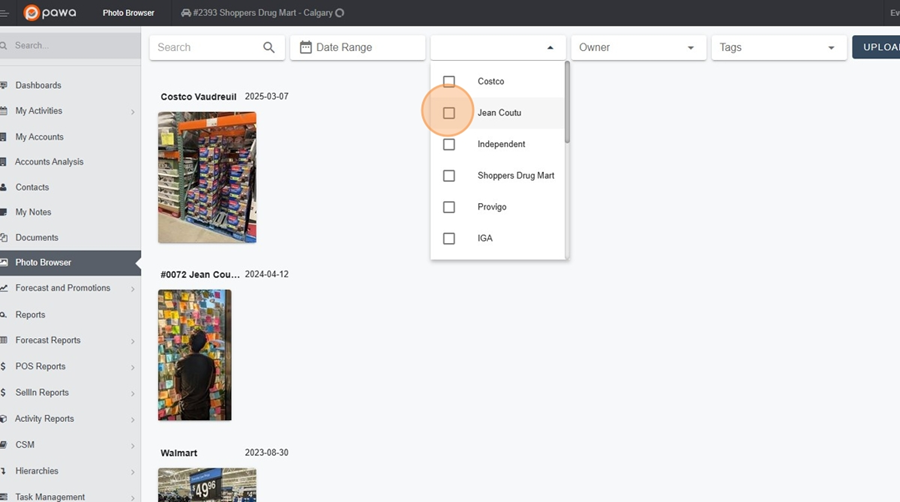The height and width of the screenshot is (502, 900).
Task: Click the magnifier icon in the Search field
Action: click(269, 48)
